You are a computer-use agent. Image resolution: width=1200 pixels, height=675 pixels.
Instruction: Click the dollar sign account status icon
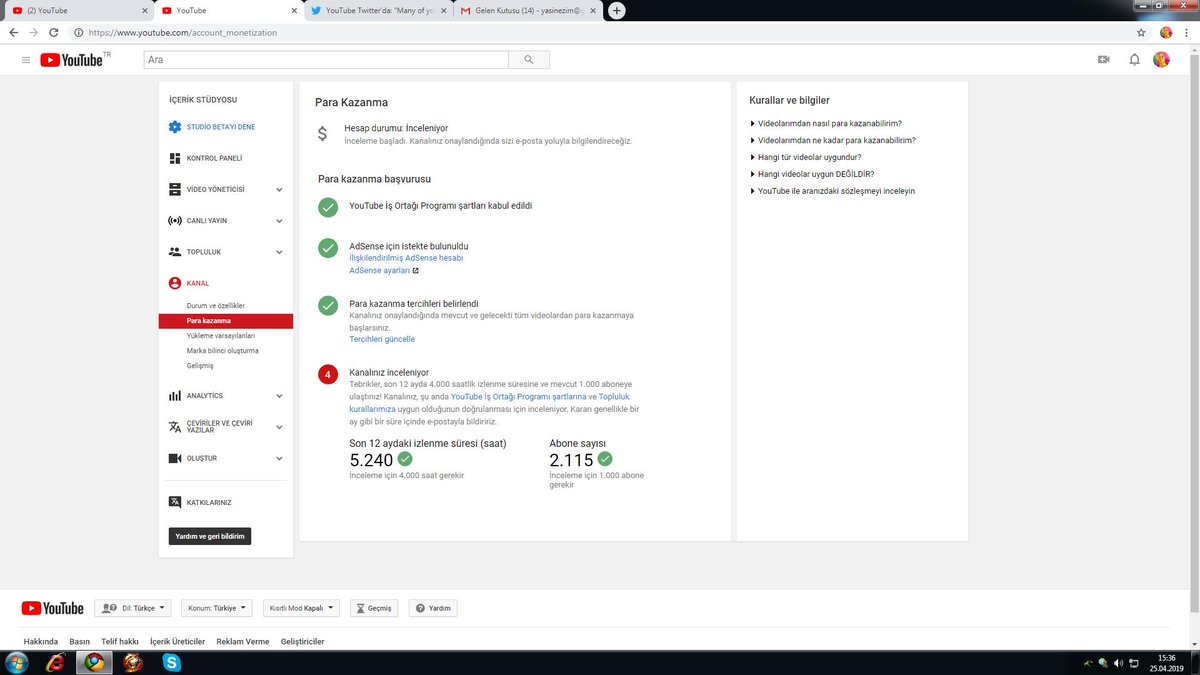(322, 133)
